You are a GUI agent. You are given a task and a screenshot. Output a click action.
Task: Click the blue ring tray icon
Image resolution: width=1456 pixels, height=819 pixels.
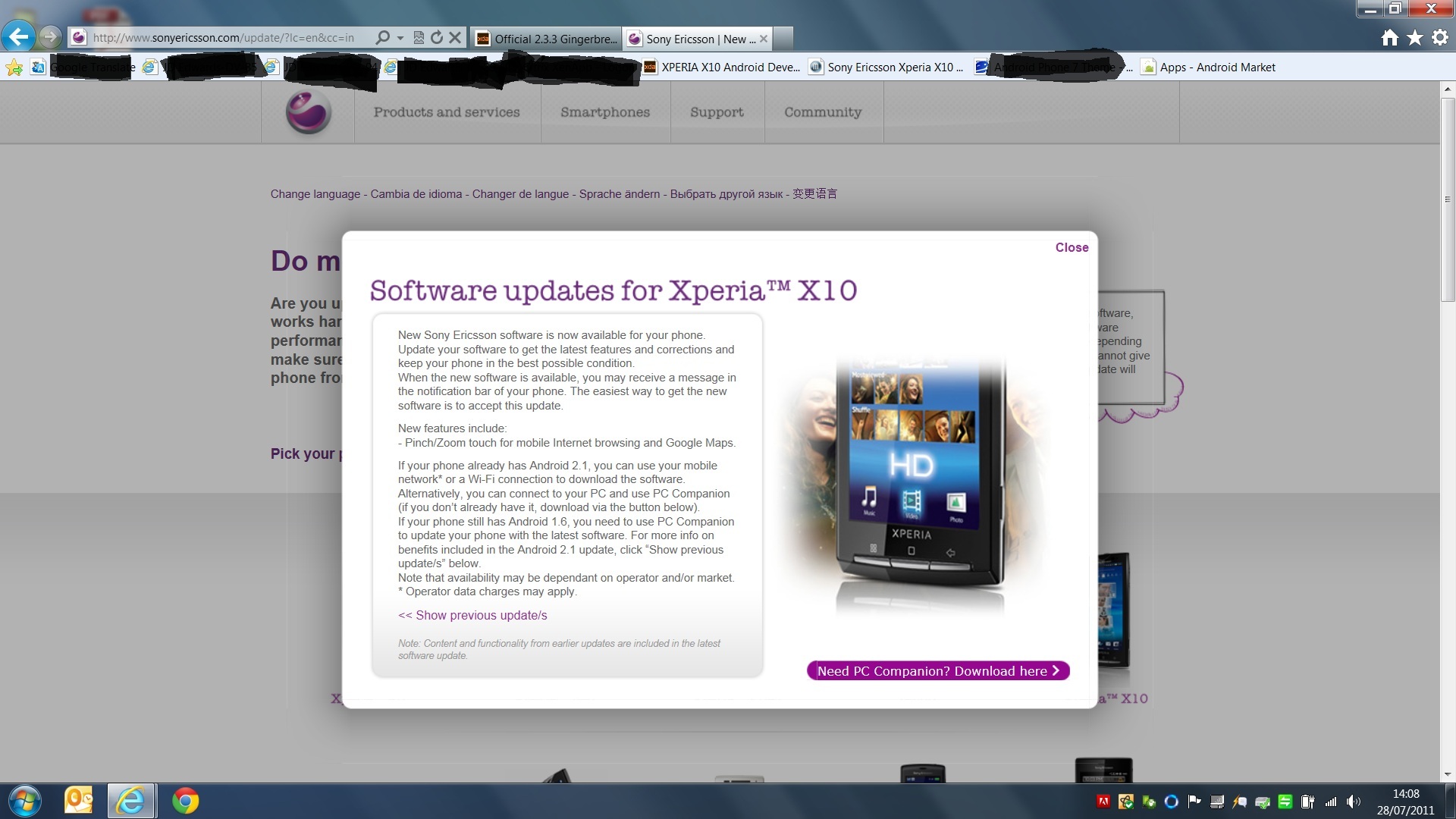pyautogui.click(x=1171, y=802)
